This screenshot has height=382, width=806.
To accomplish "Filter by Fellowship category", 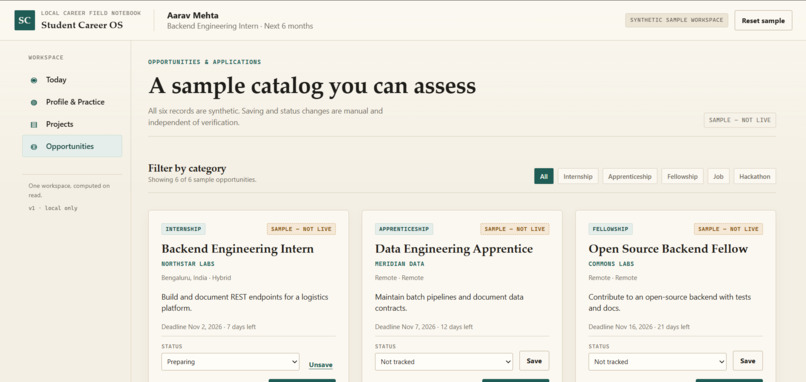I will pyautogui.click(x=682, y=176).
